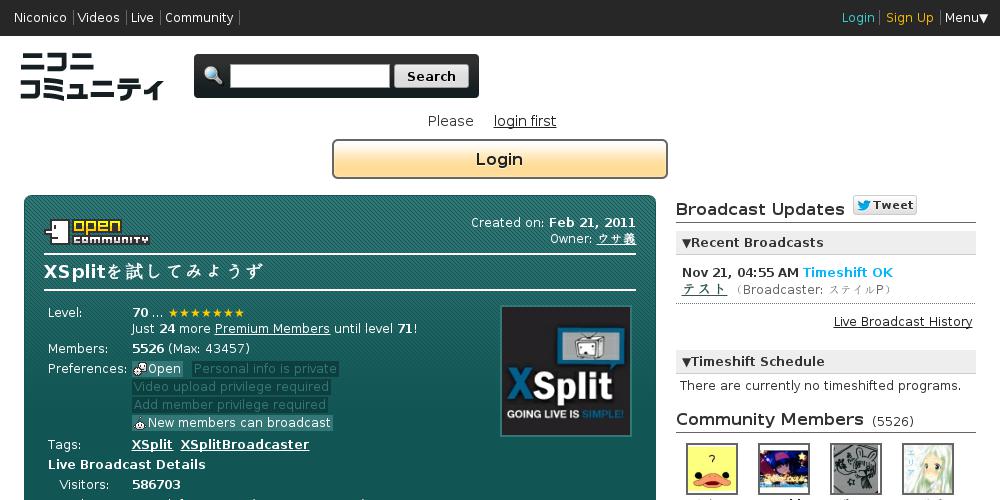The height and width of the screenshot is (500, 1000).
Task: Open the green-haired anime girl avatar
Action: click(928, 469)
